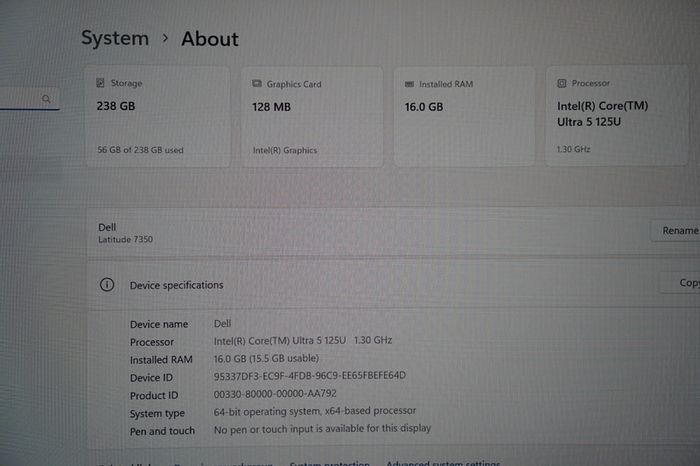Rename this PC button
Screen dimensions: 700x466
[x=675, y=230]
